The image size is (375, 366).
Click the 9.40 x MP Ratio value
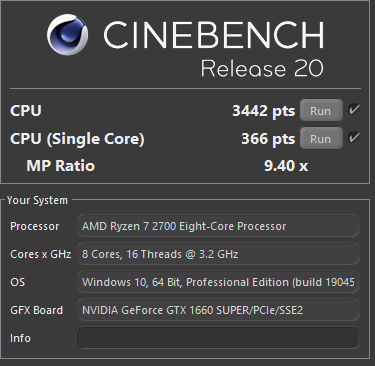[x=286, y=166]
